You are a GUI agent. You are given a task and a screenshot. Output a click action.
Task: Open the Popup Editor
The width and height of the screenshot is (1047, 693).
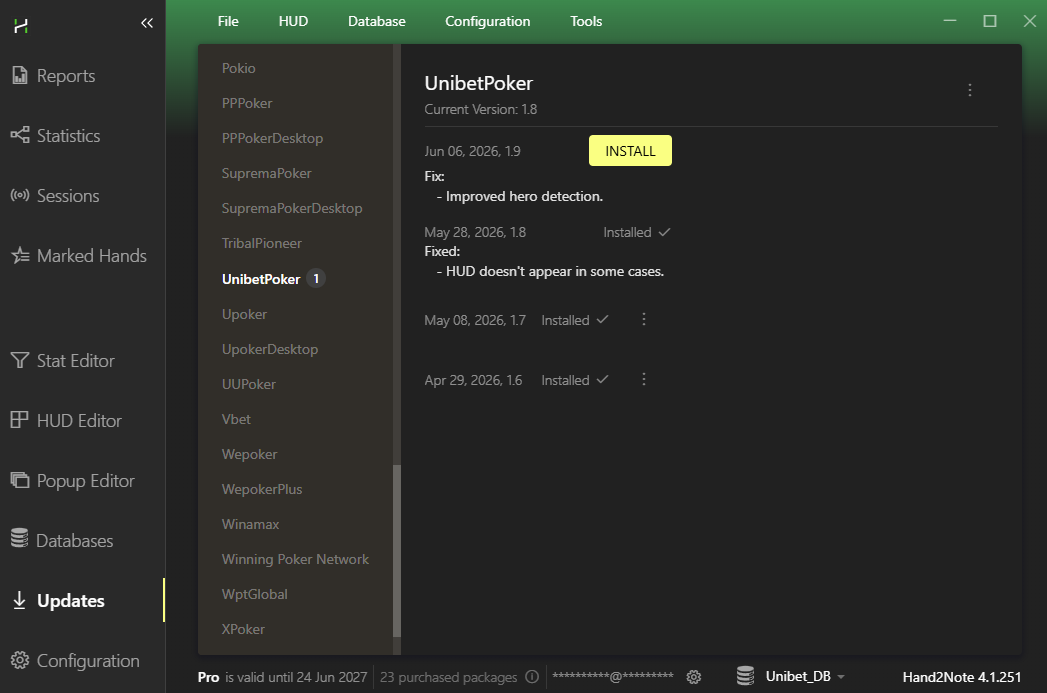click(x=73, y=481)
